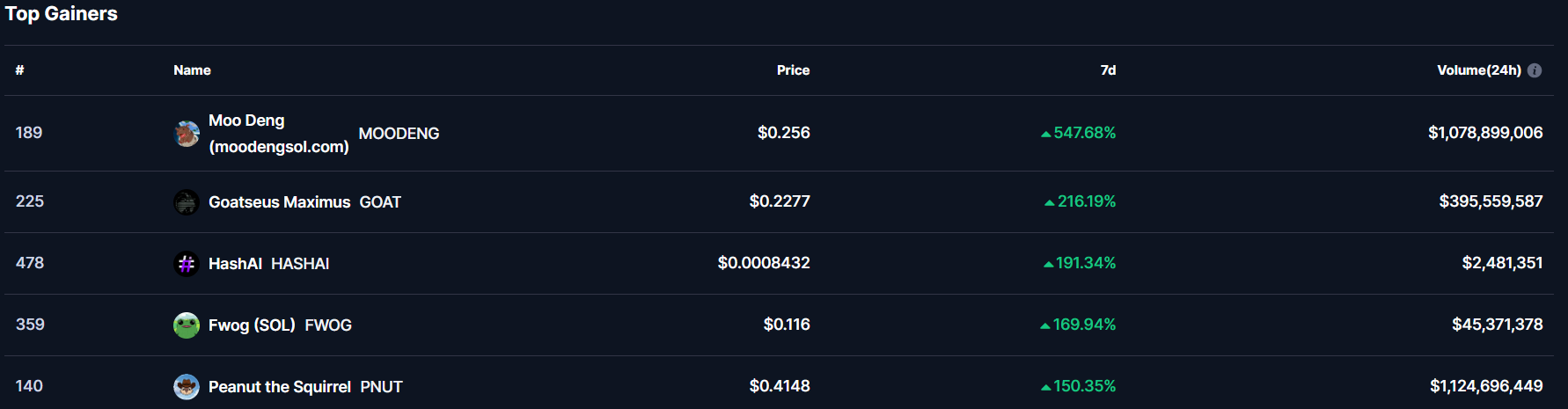The width and height of the screenshot is (1568, 409).
Task: Click the MOODENG ticker symbol
Action: (x=399, y=134)
